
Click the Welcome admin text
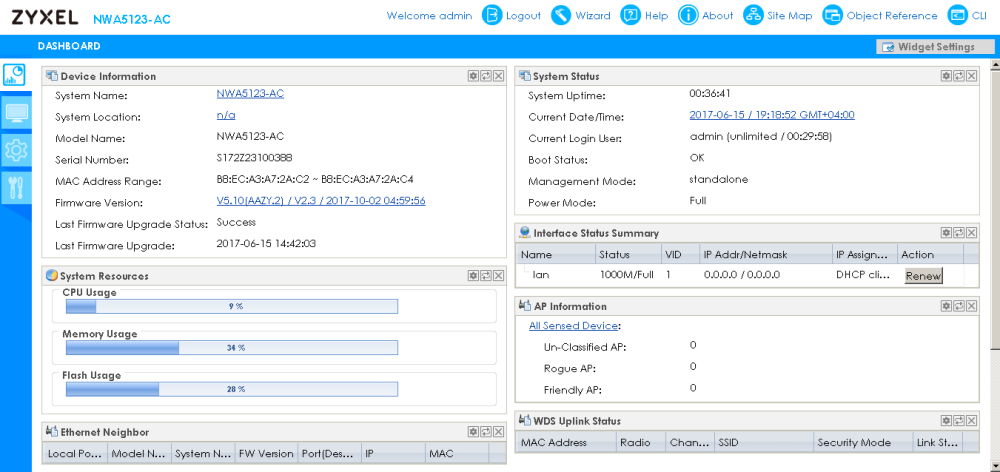(429, 15)
